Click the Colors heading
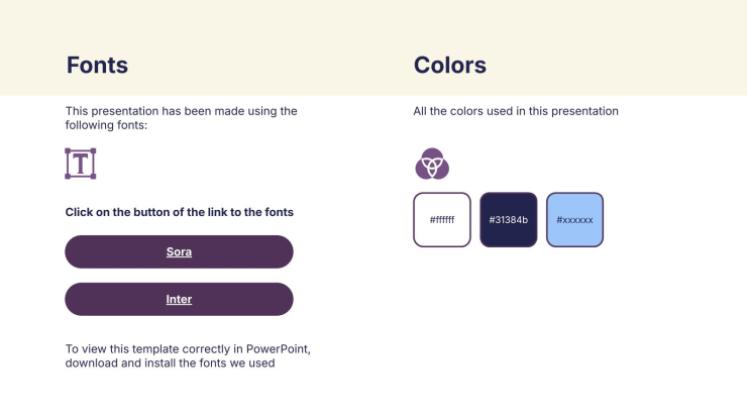This screenshot has height=420, width=747. pyautogui.click(x=449, y=66)
